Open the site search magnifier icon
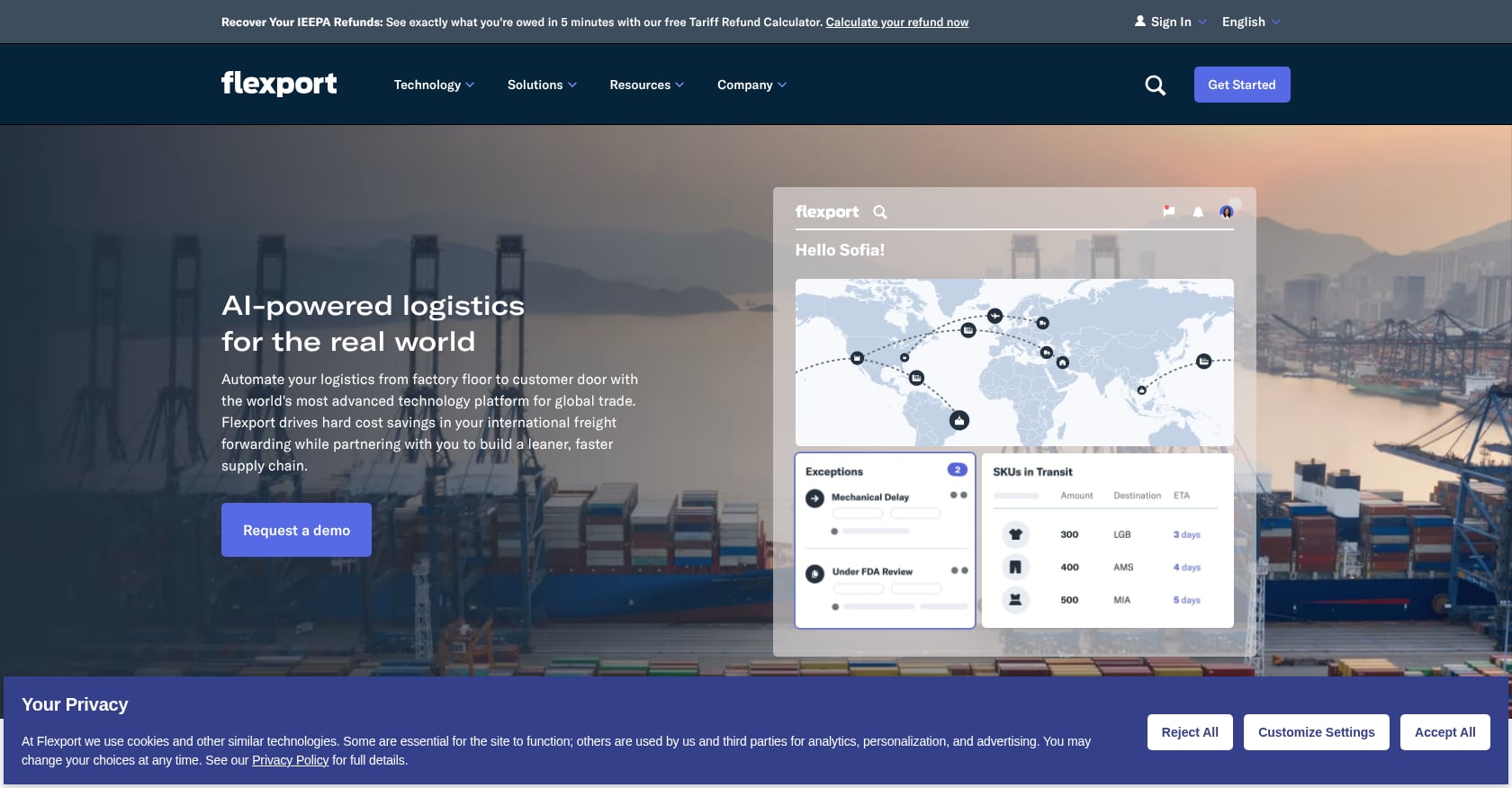 coord(1155,85)
